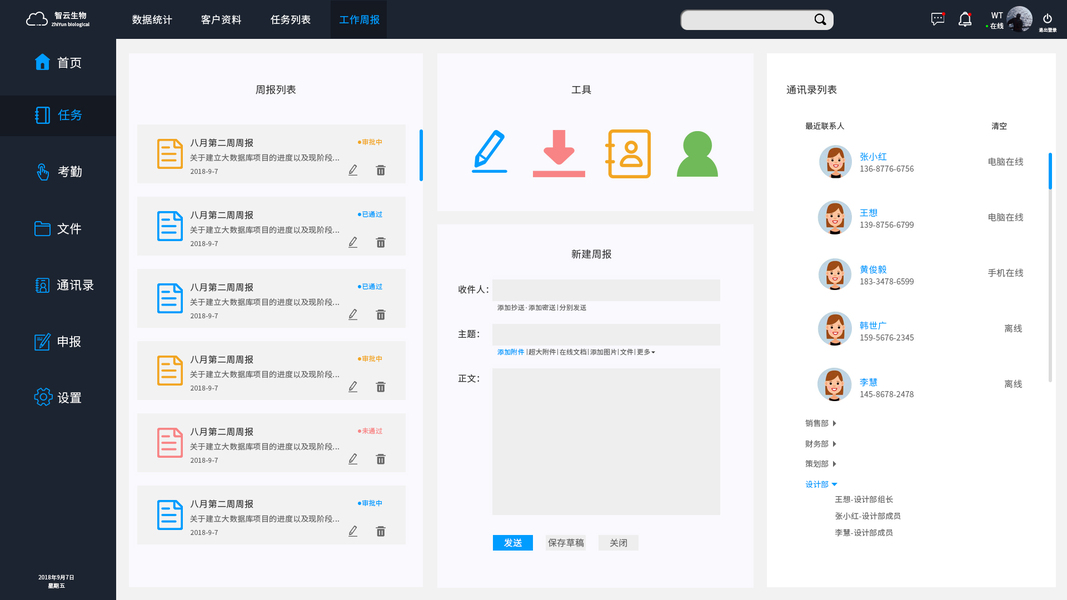Click the power icon to log out

pyautogui.click(x=1047, y=19)
